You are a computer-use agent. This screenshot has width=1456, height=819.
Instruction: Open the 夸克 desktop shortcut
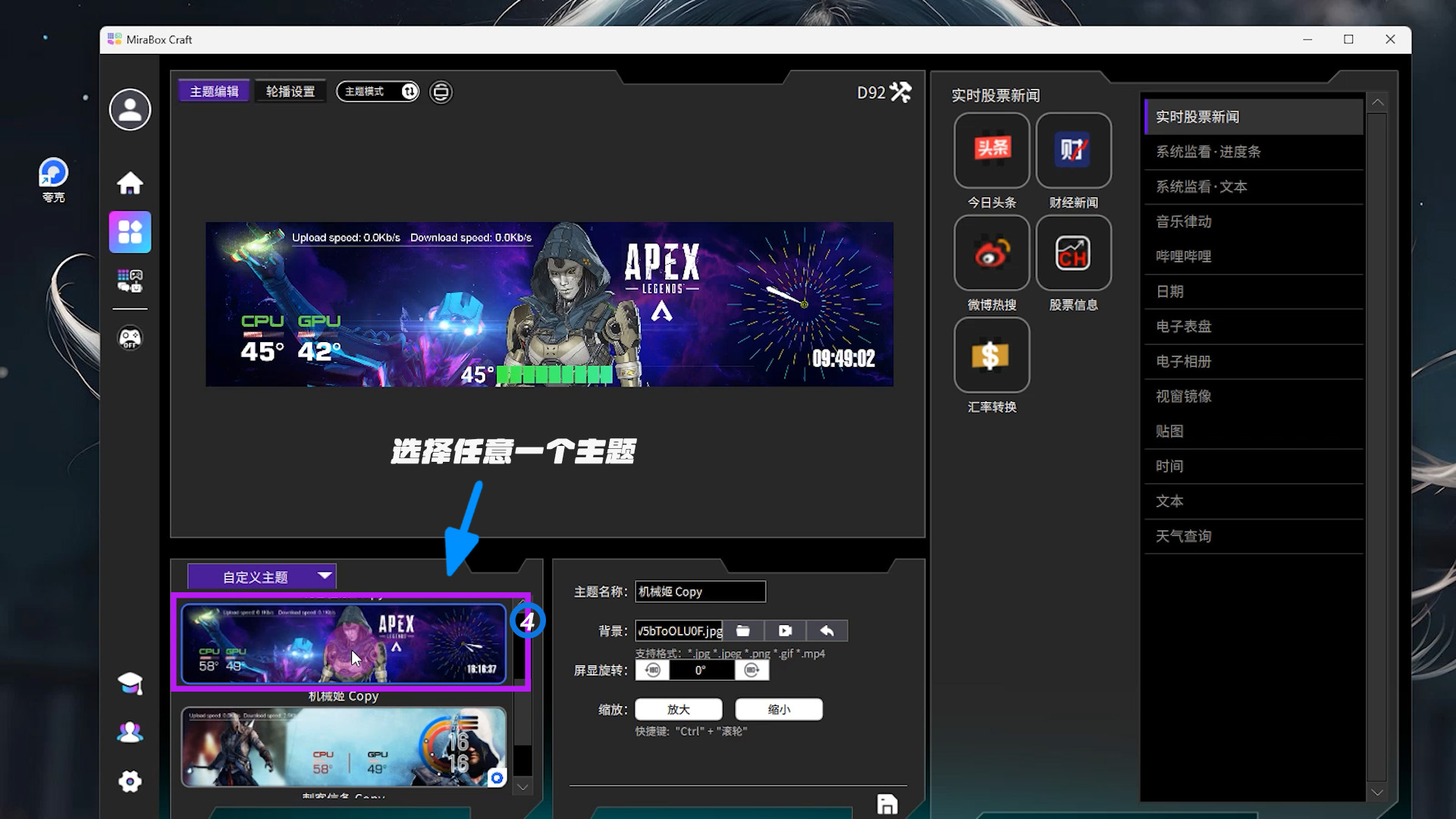pos(53,180)
